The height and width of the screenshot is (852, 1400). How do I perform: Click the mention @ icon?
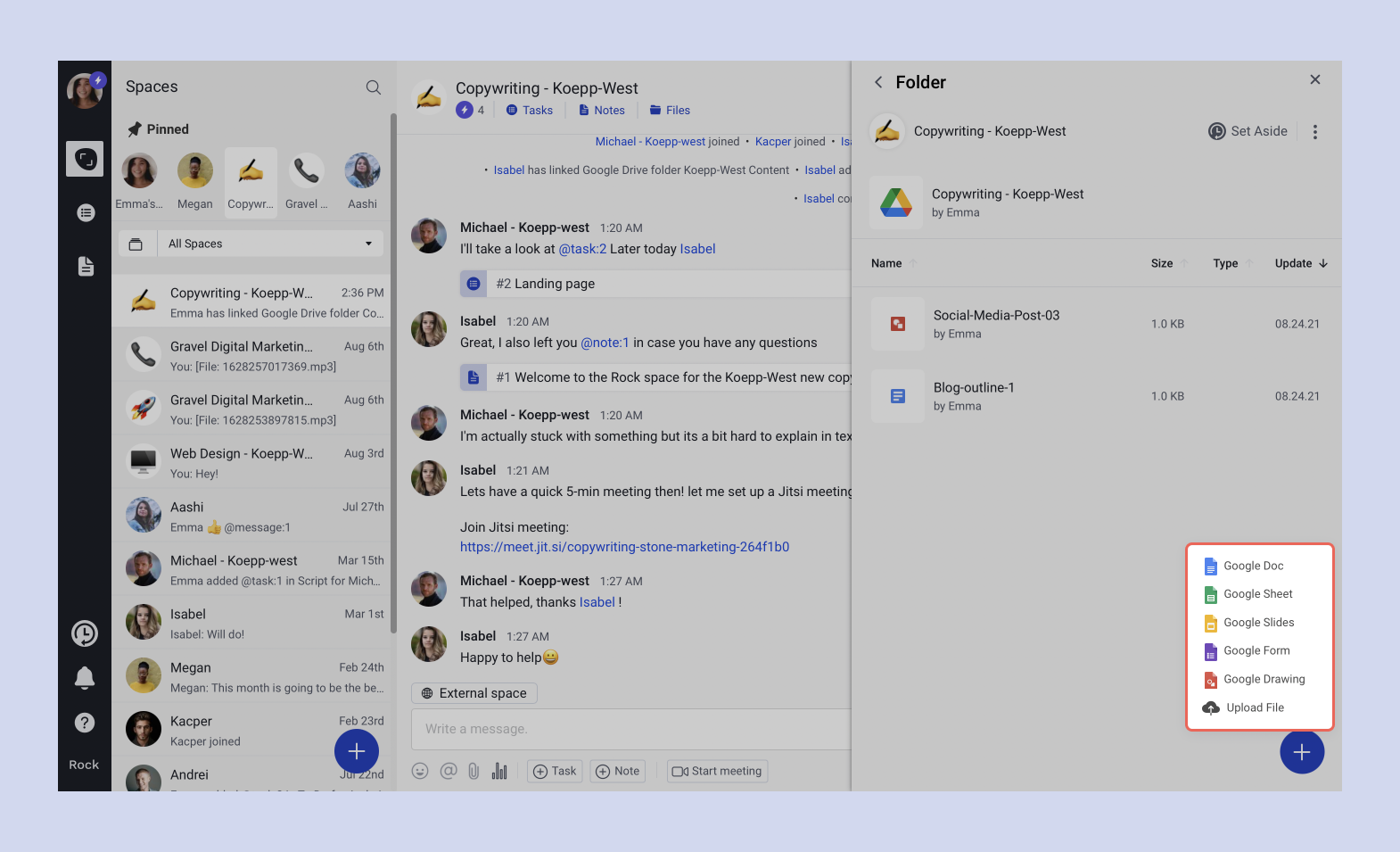(x=448, y=772)
